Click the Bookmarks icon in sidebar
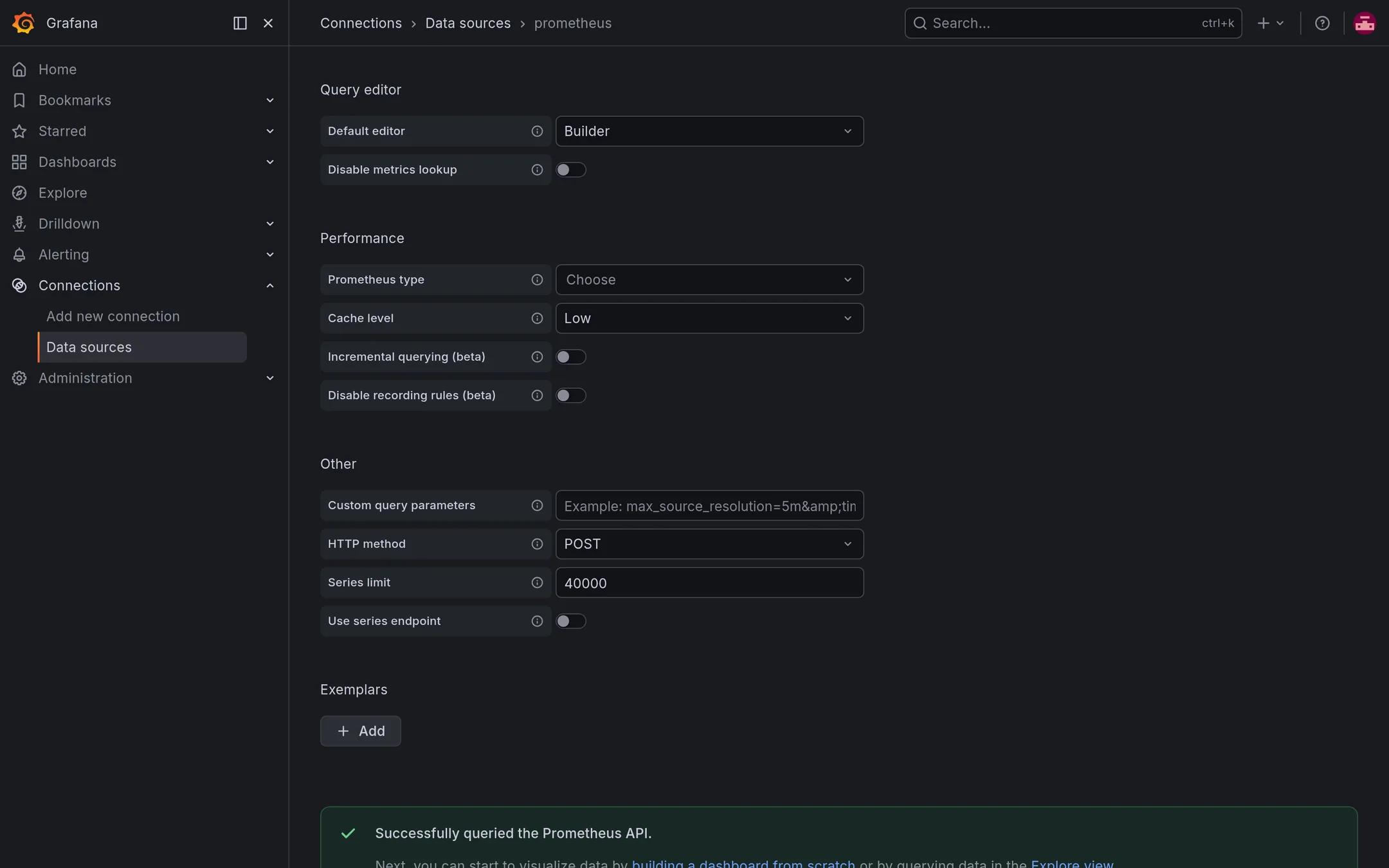The height and width of the screenshot is (868, 1389). (x=19, y=100)
